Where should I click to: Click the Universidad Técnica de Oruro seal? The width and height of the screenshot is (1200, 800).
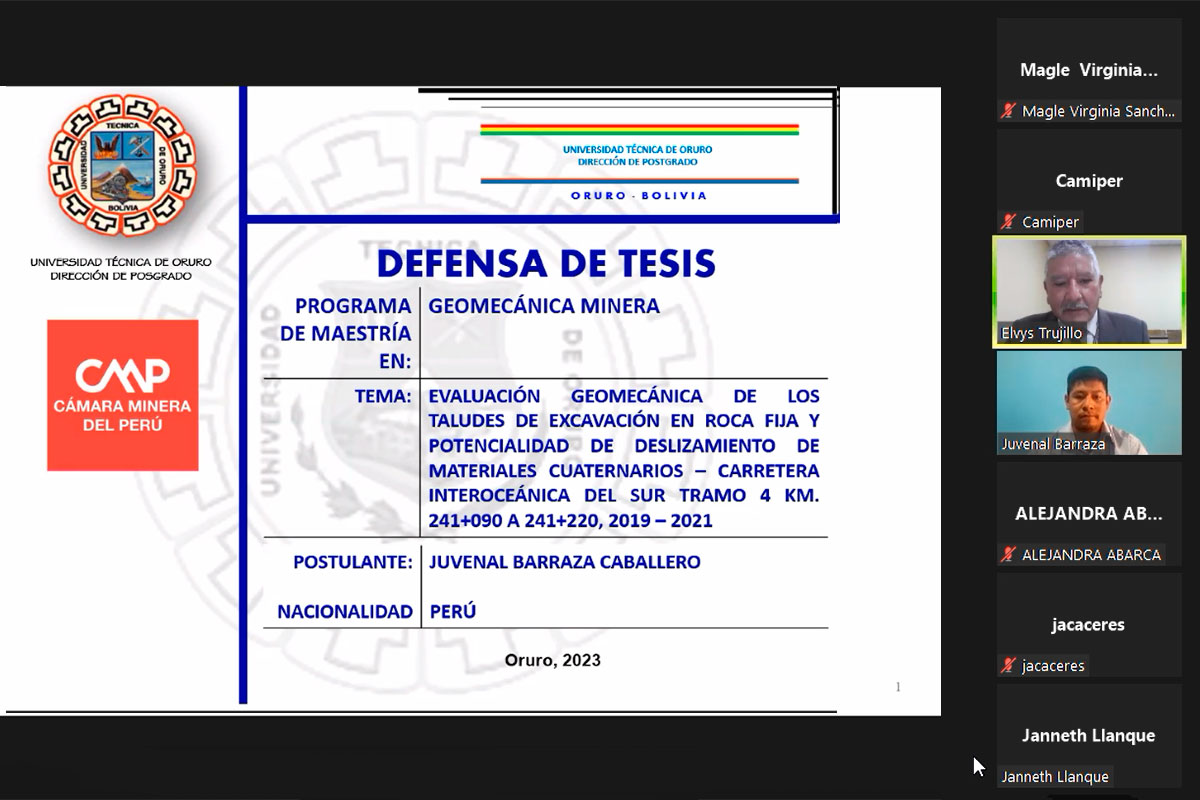[x=122, y=165]
